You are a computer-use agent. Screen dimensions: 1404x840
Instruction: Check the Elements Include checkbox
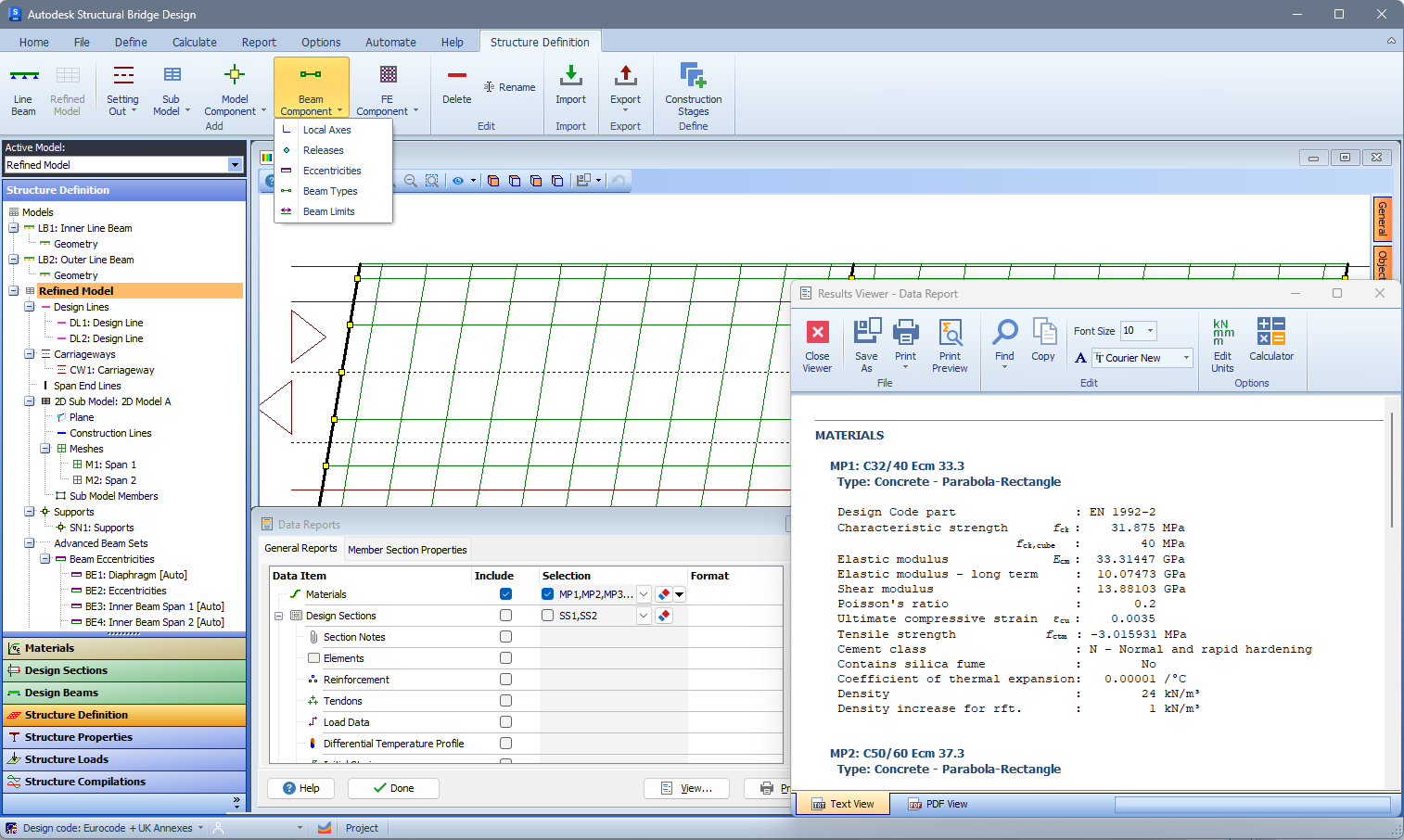tap(505, 658)
